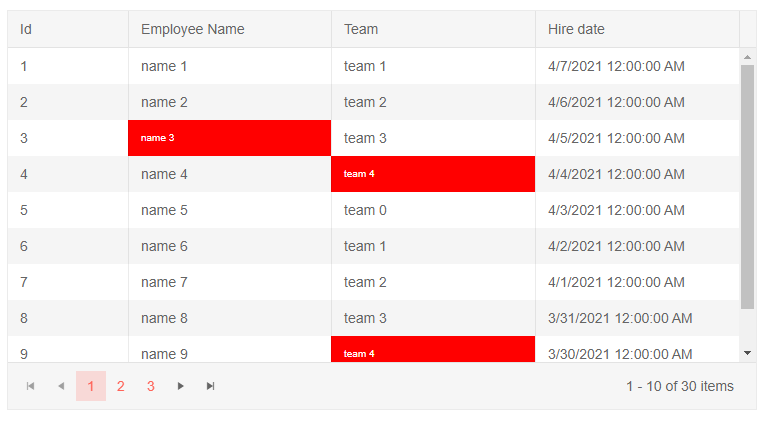765x421 pixels.
Task: Click the vertical scrollbar thumb
Action: tap(747, 187)
